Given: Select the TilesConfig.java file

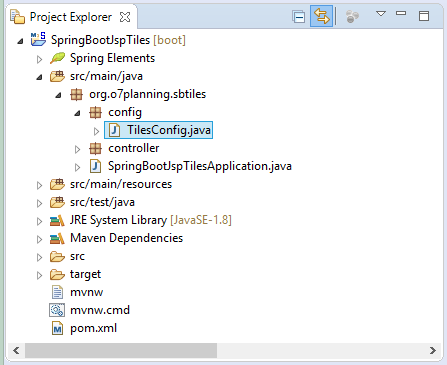Looking at the screenshot, I should (x=159, y=130).
